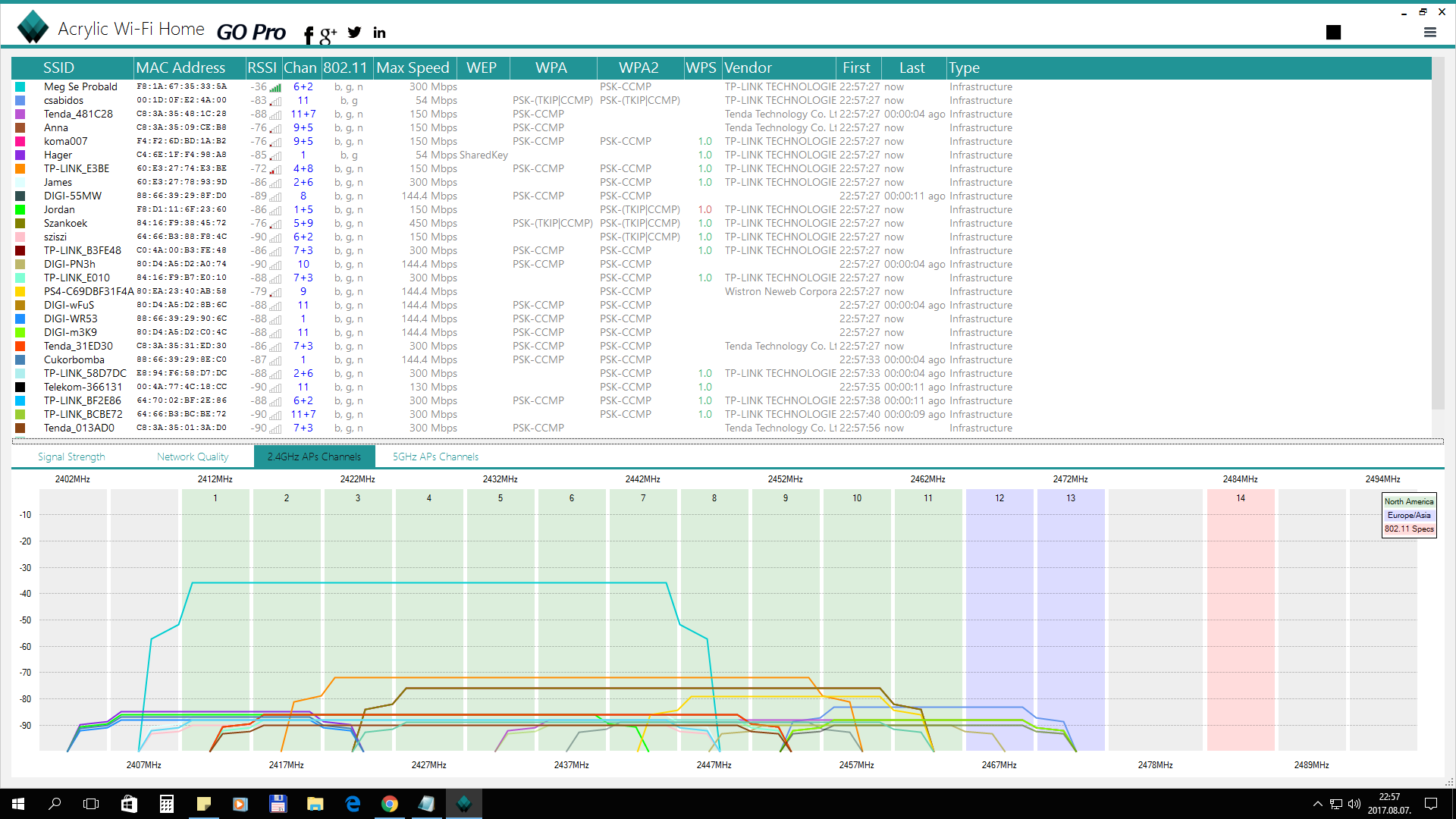Open the Chrome browser taskbar icon
Screen dimensions: 1456x819
point(390,804)
